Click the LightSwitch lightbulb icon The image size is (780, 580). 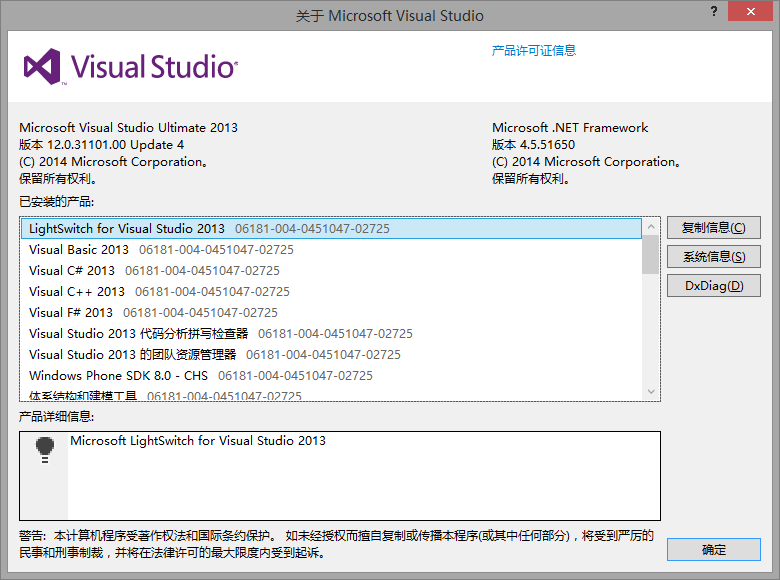(44, 449)
